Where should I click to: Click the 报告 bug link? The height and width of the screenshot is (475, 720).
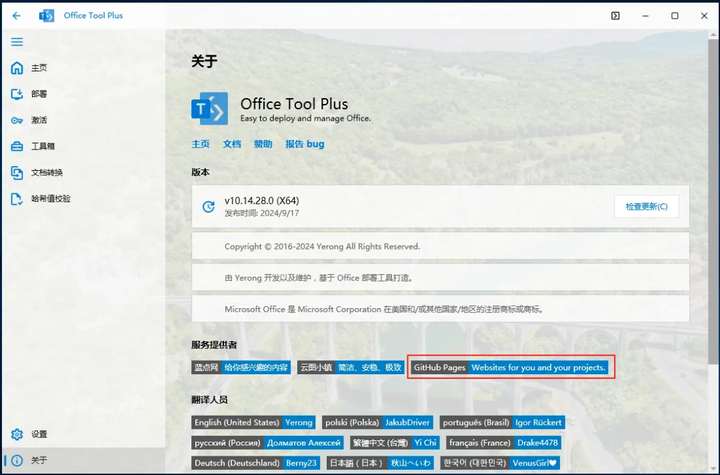305,144
